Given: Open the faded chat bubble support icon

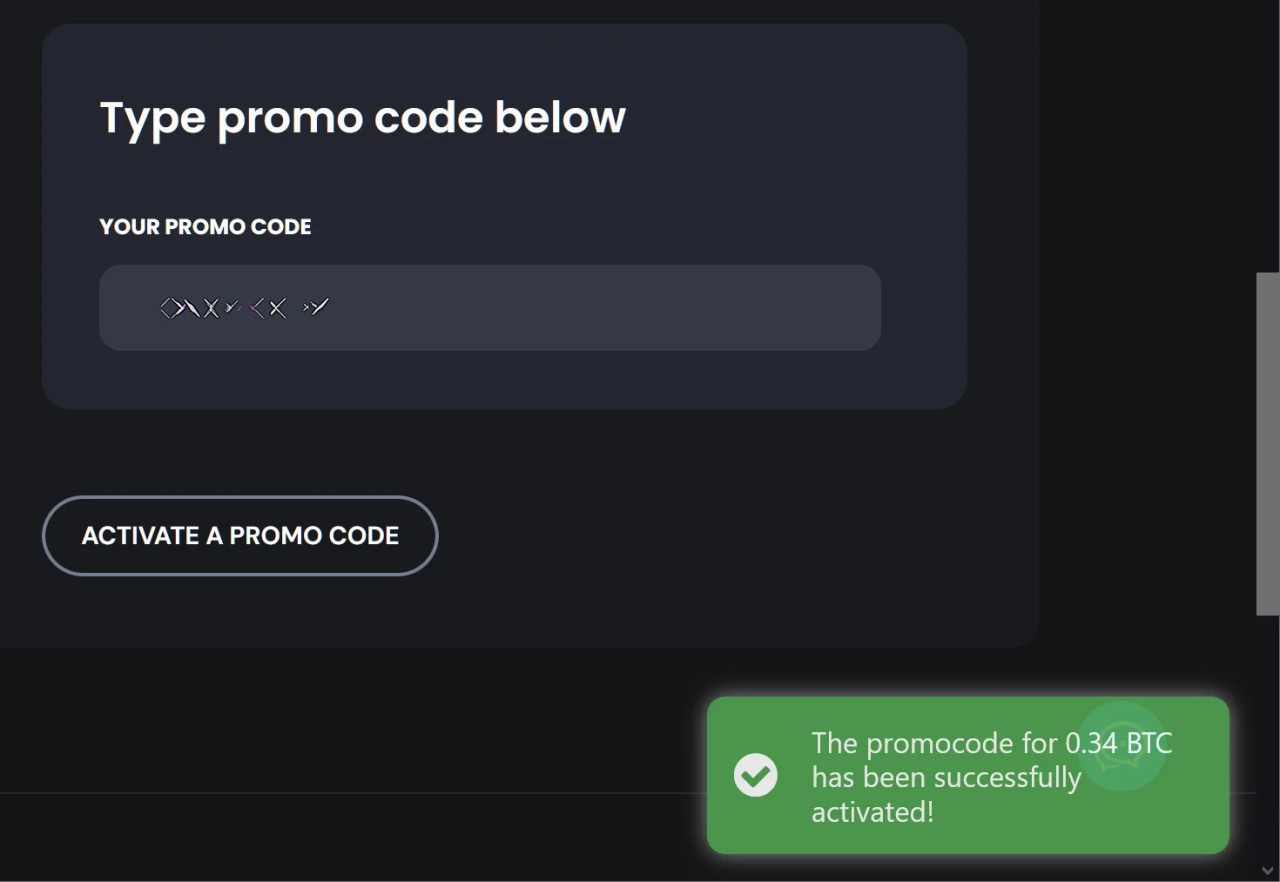Looking at the screenshot, I should coord(1122,748).
